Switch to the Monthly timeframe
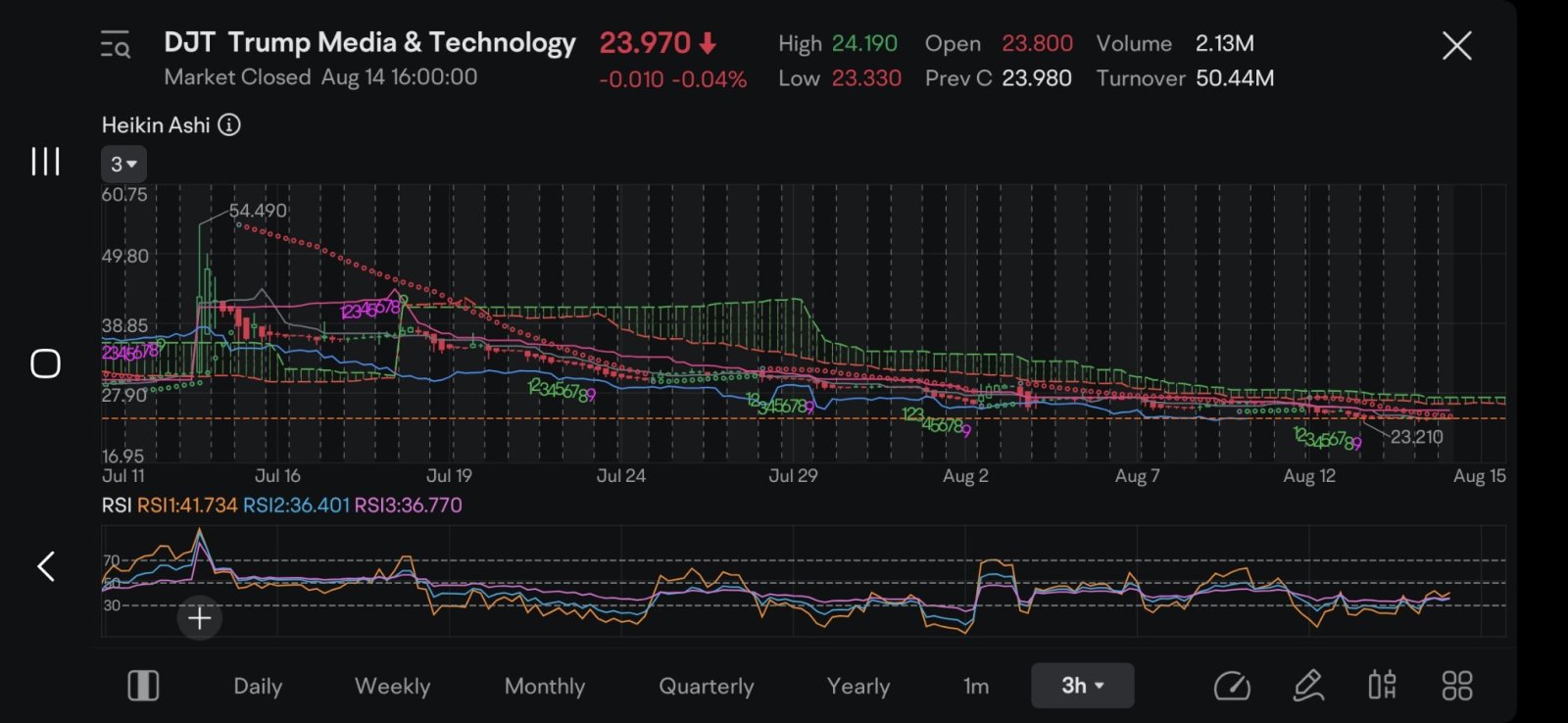Image resolution: width=1568 pixels, height=723 pixels. click(544, 686)
